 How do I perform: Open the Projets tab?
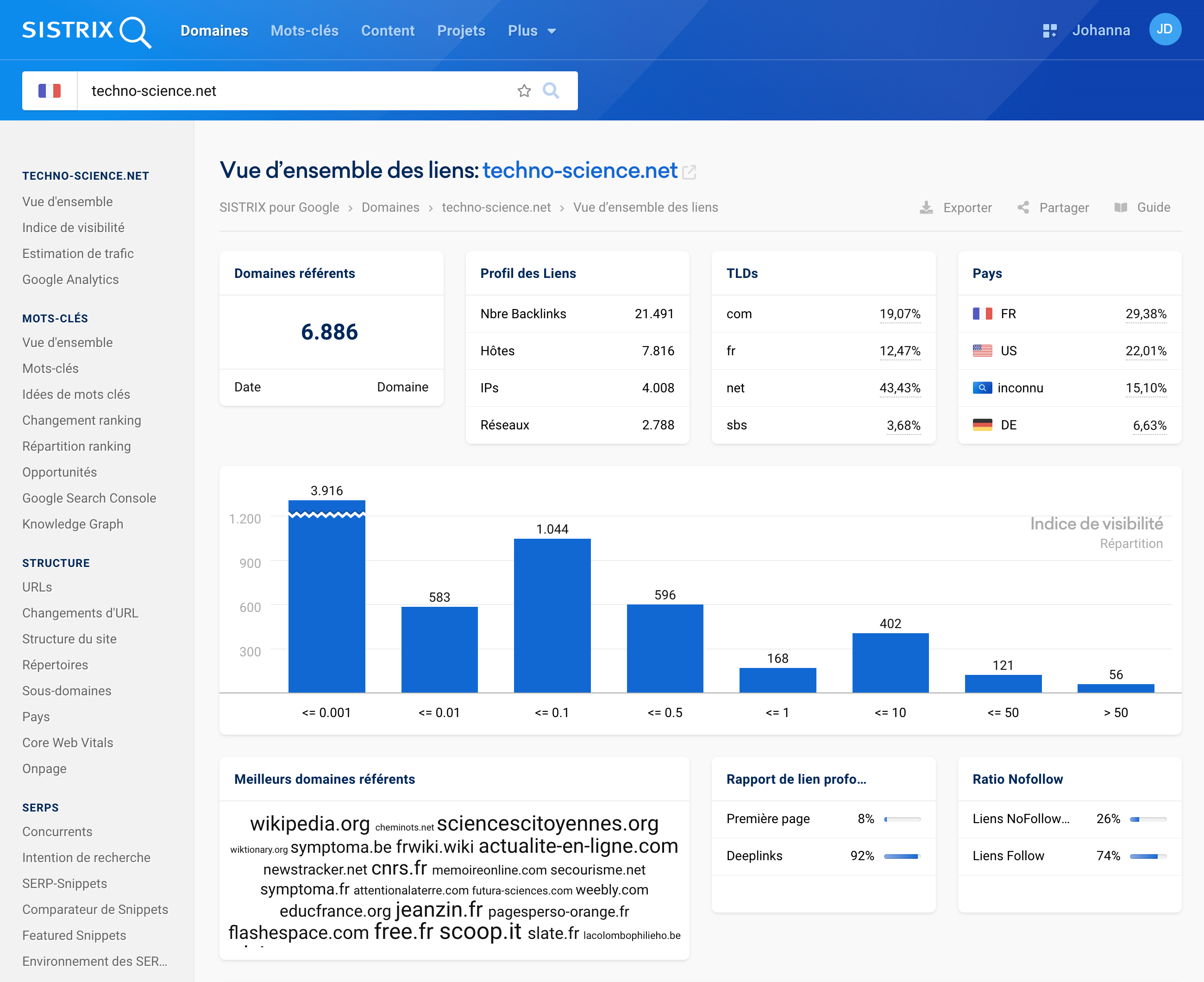pyautogui.click(x=461, y=31)
